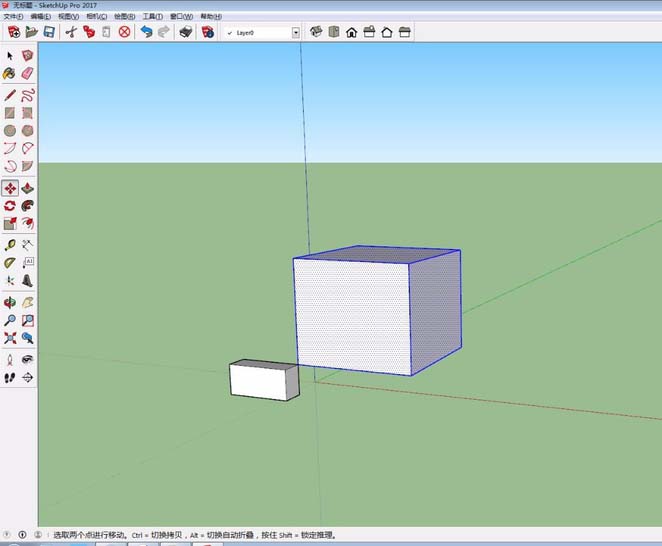Select the Line pencil tool
Screen dimensions: 662x546
tap(10, 95)
